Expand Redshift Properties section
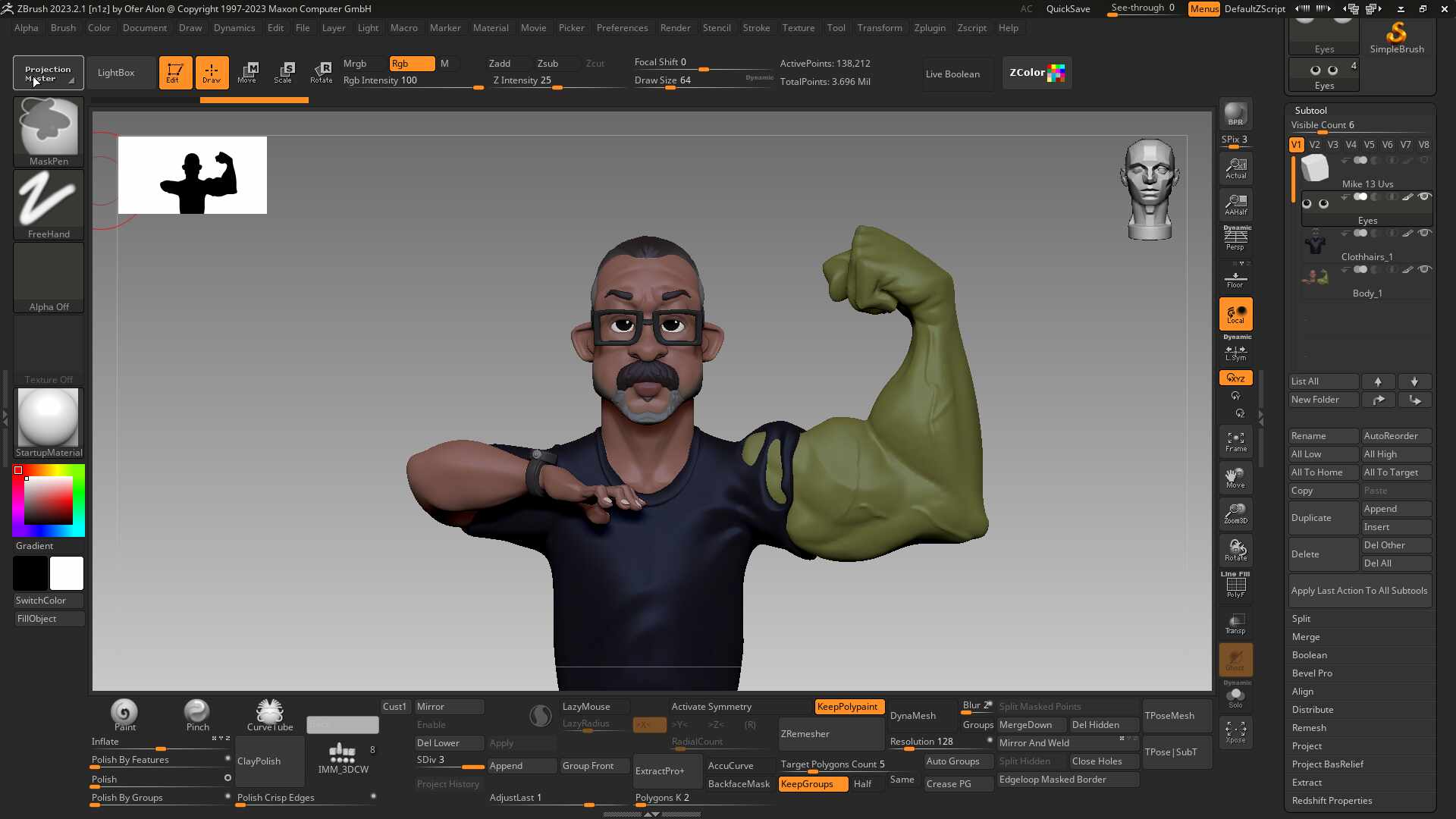The image size is (1456, 819). click(1332, 801)
